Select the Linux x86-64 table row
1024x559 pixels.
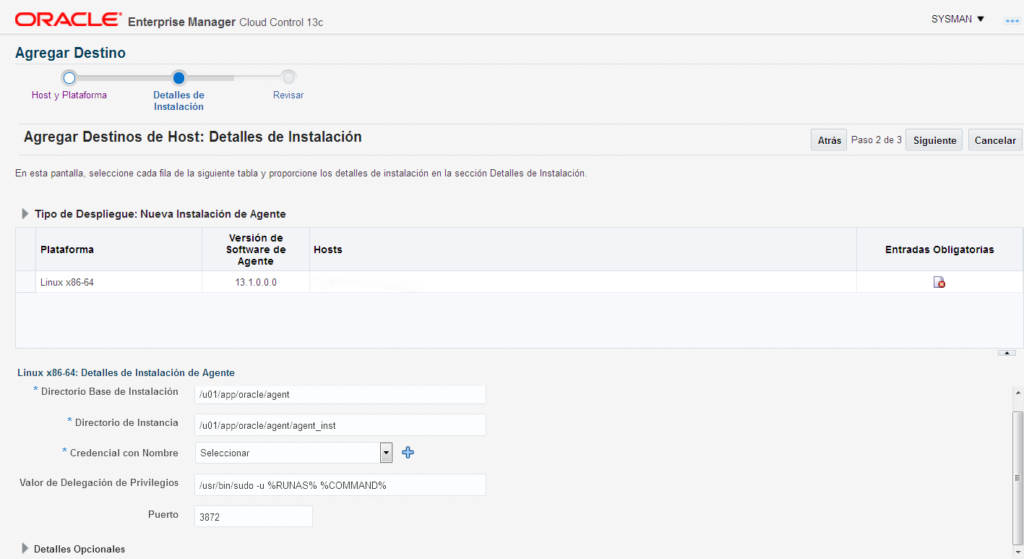coord(519,282)
